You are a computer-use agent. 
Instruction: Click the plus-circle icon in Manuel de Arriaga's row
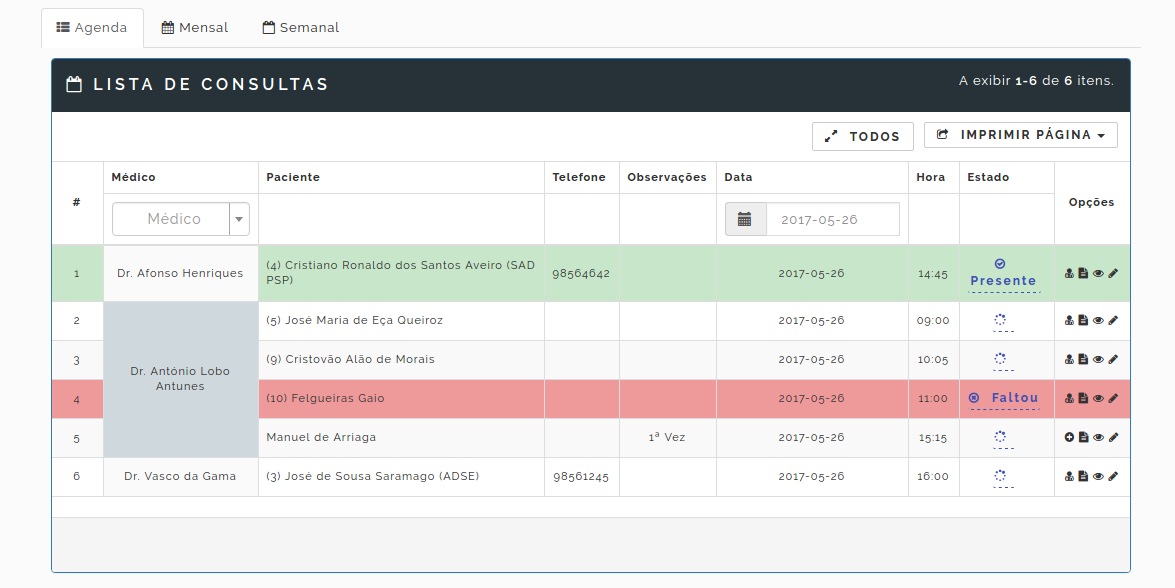click(1069, 437)
